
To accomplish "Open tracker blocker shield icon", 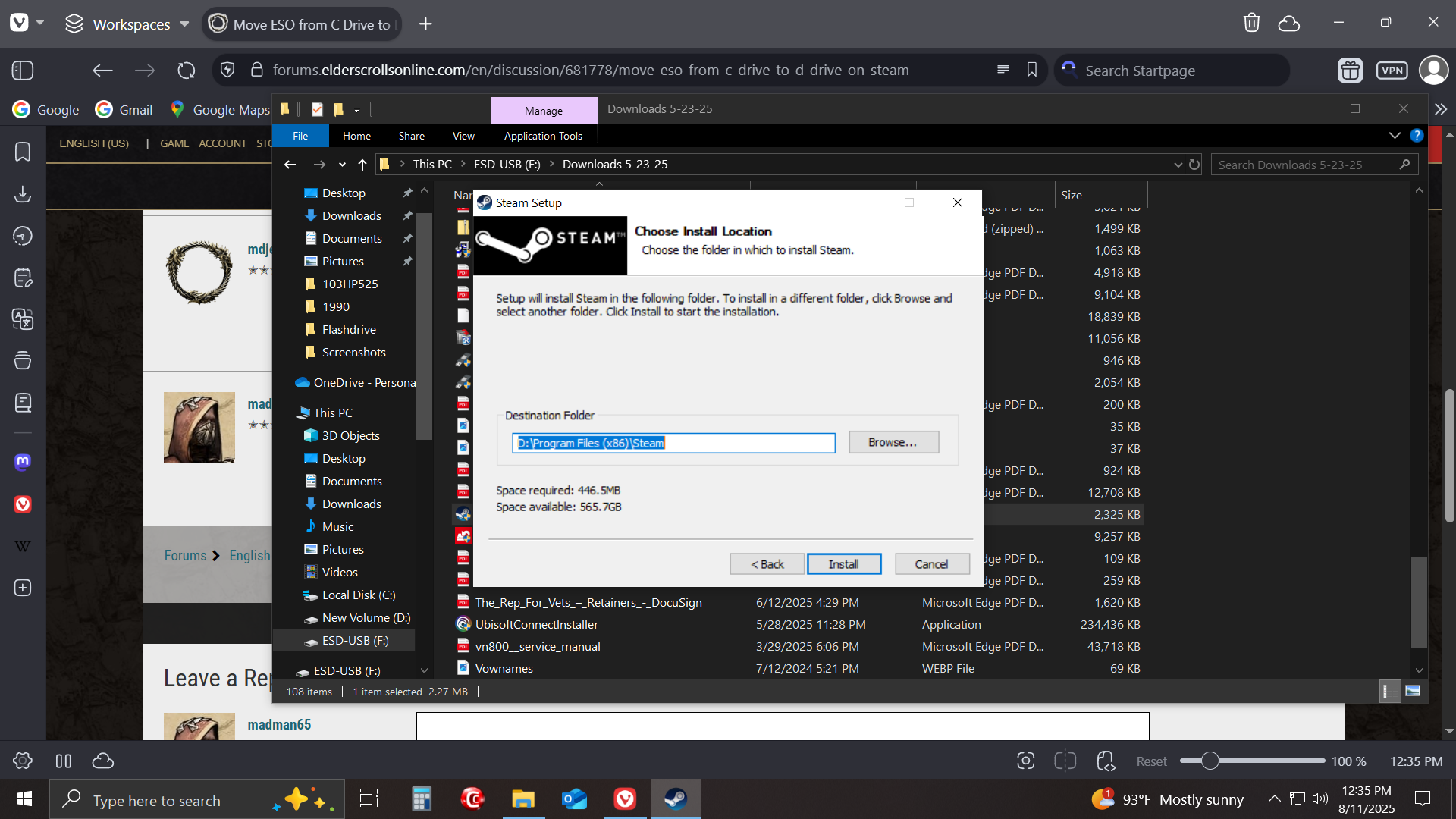I will pyautogui.click(x=227, y=71).
